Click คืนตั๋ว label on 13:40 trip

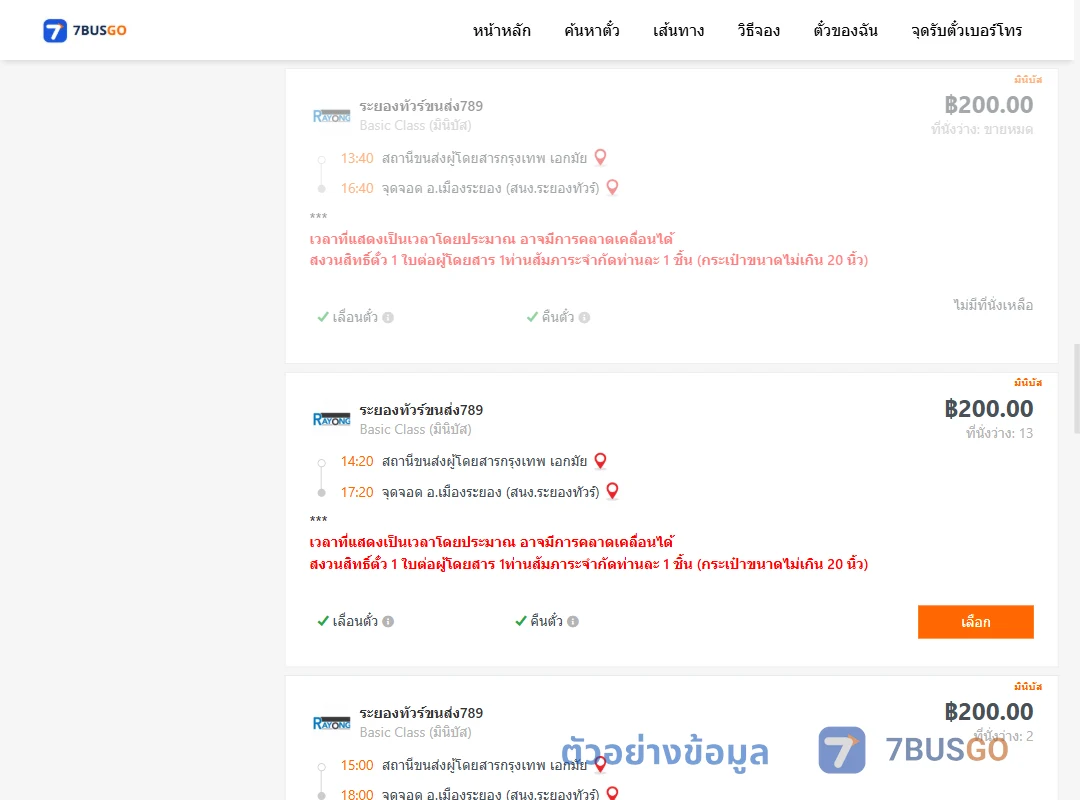[558, 317]
